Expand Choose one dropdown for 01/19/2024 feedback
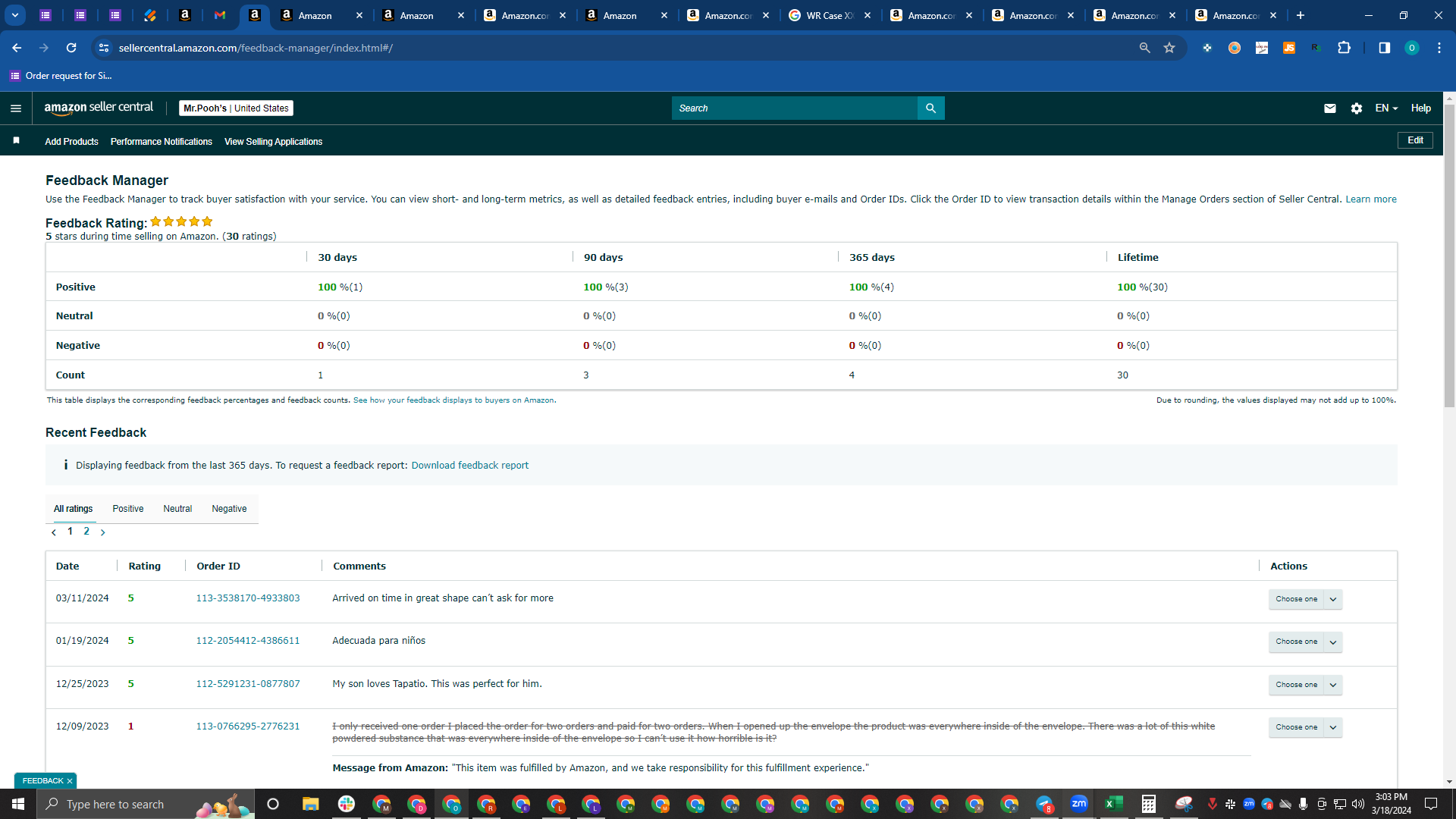 [x=1332, y=642]
